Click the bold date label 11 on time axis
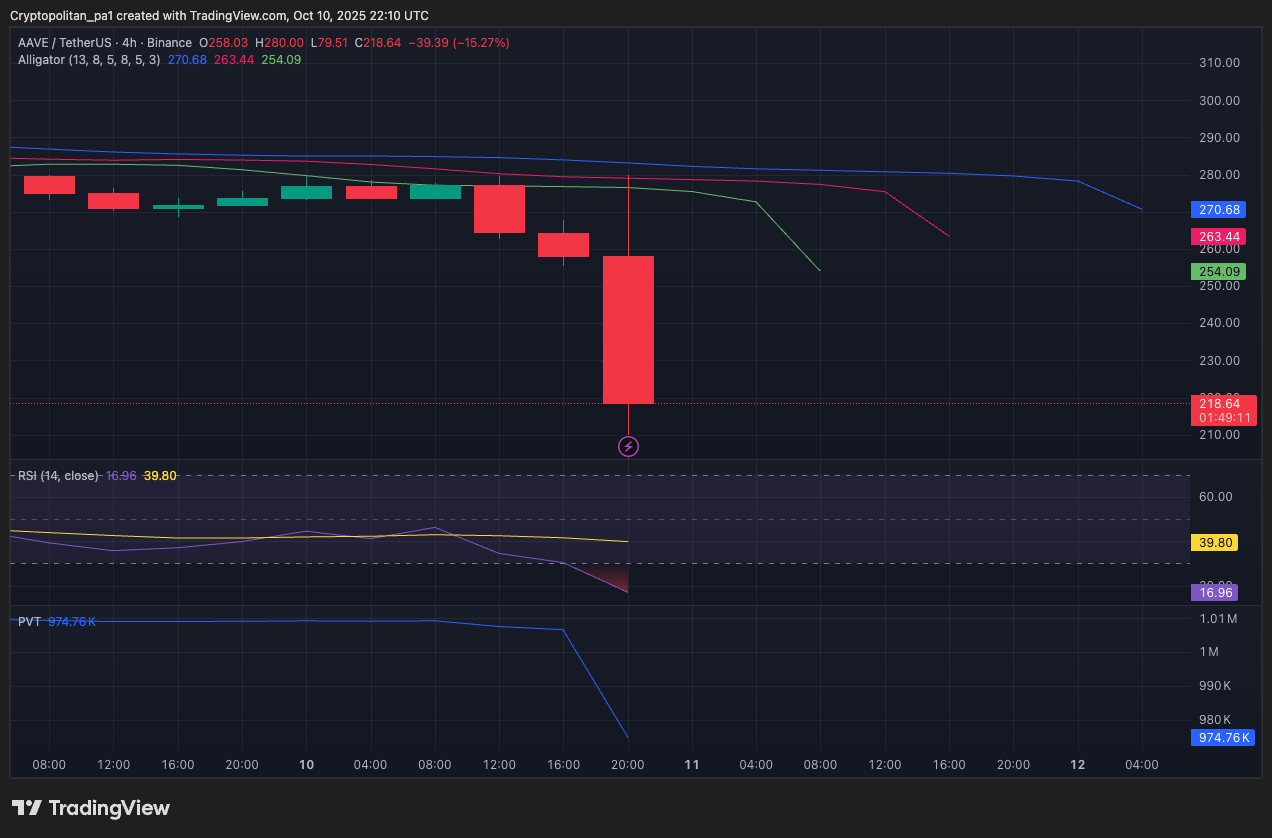Screen dimensions: 1272x838 (x=691, y=765)
